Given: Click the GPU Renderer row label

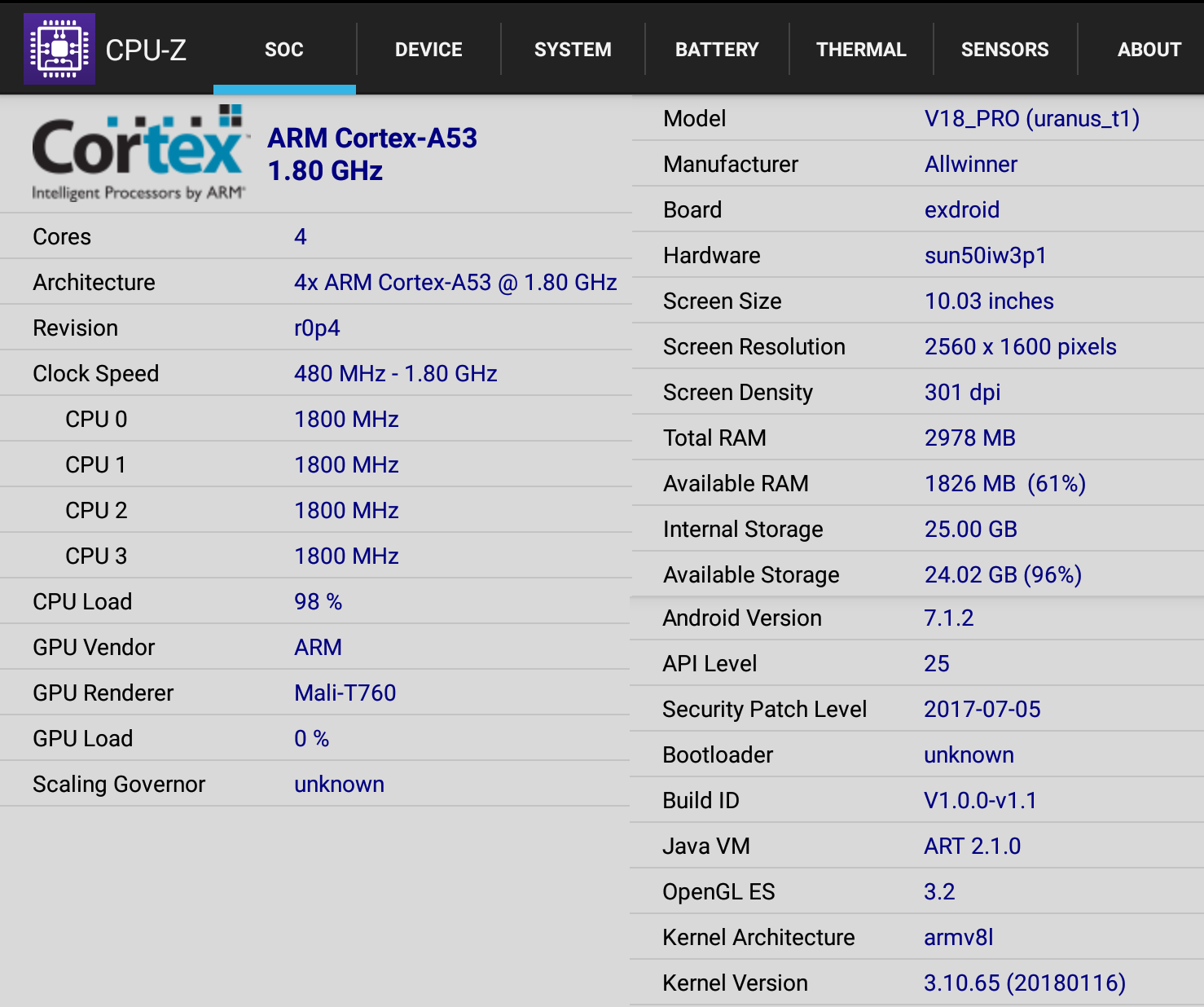Looking at the screenshot, I should (x=103, y=693).
